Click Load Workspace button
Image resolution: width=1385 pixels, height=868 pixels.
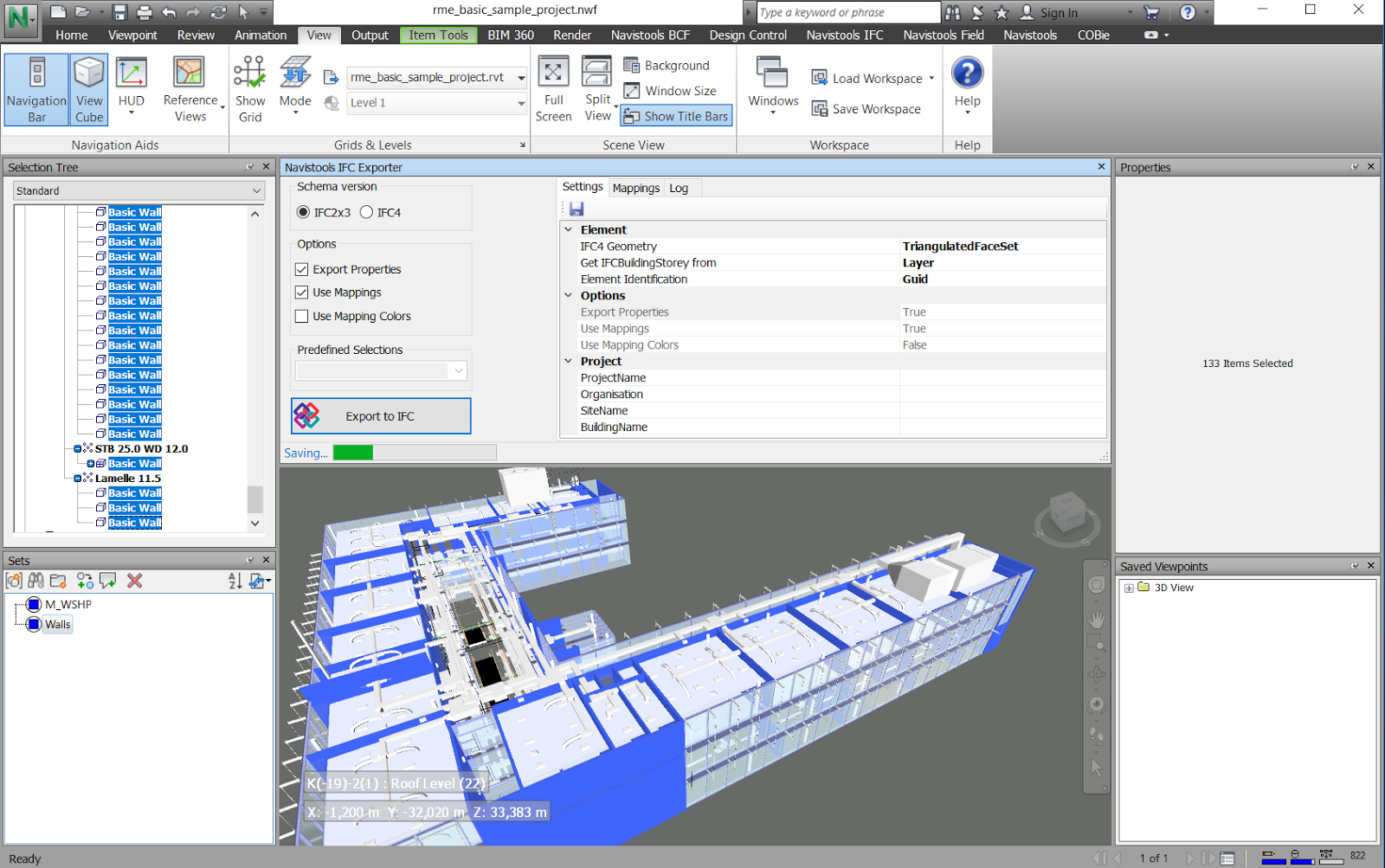pos(873,78)
